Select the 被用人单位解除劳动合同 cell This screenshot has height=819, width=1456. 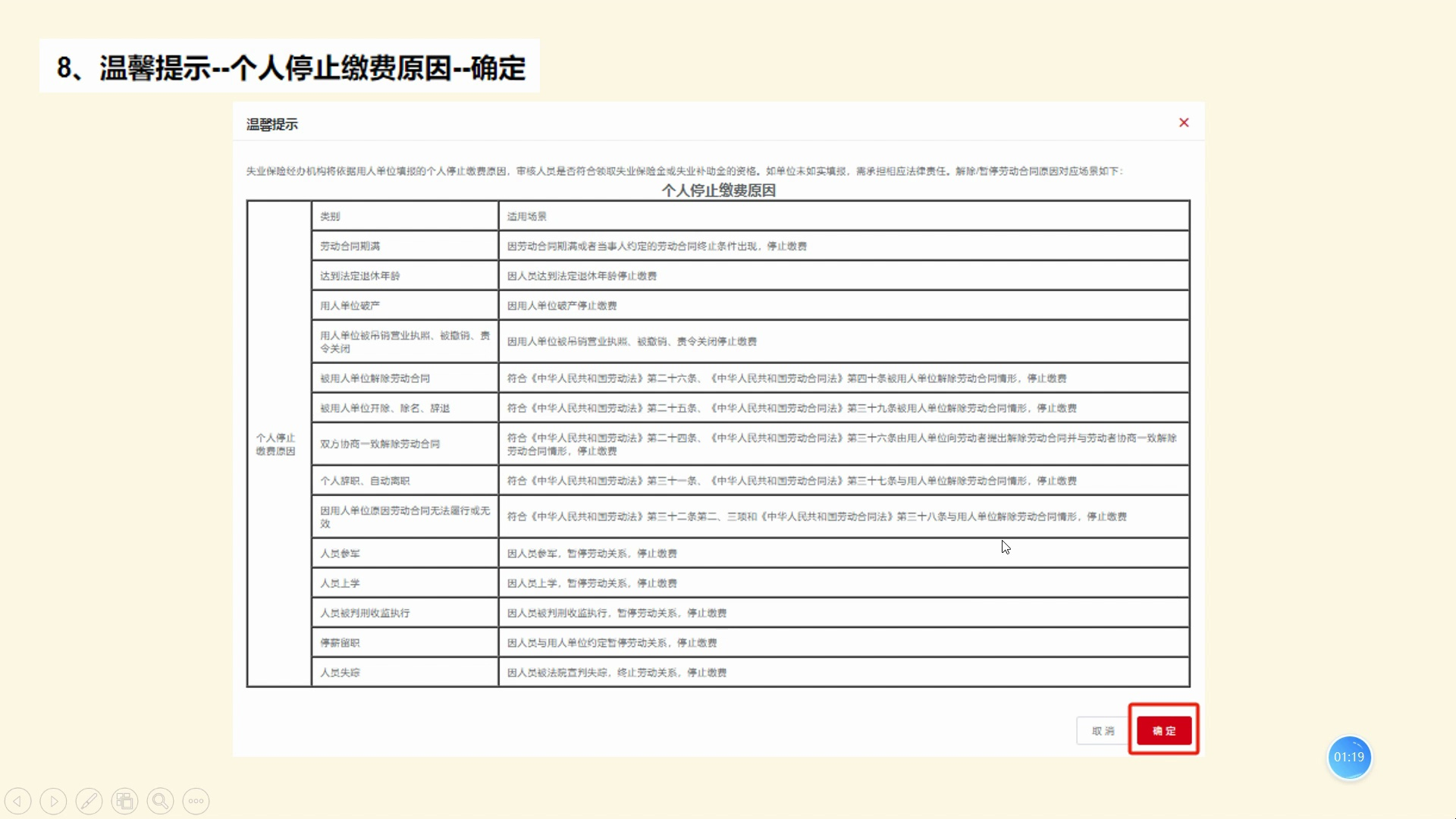click(x=404, y=378)
